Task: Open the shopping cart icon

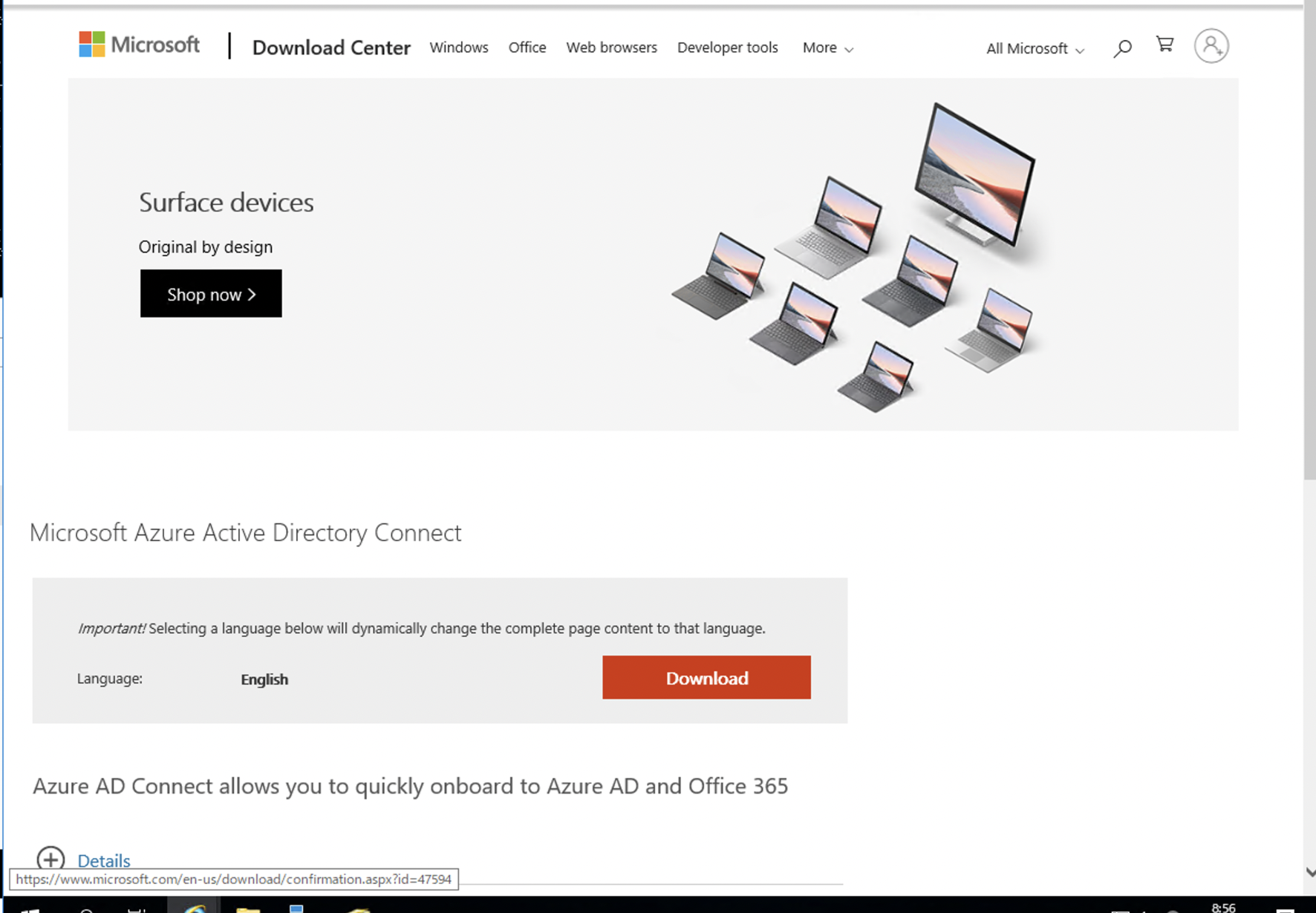Action: (x=1164, y=45)
